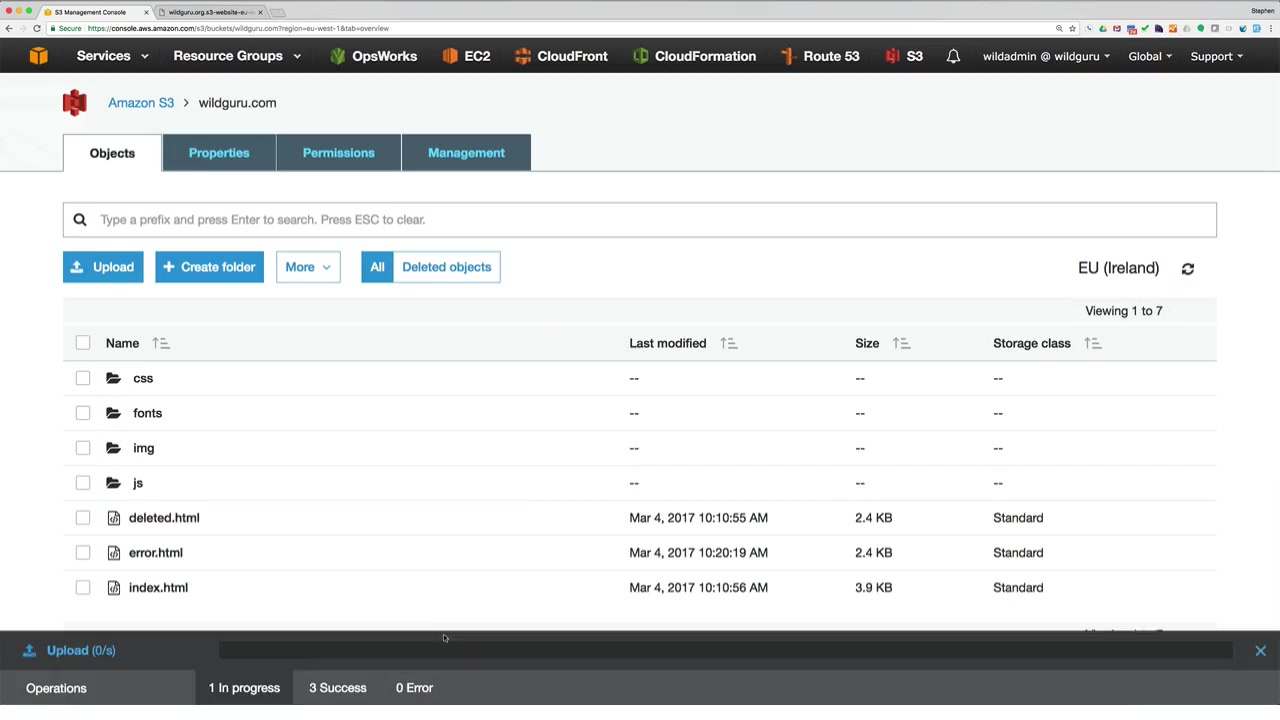Go to Amazon S3 breadcrumb link
This screenshot has width=1280, height=720.
tap(141, 103)
